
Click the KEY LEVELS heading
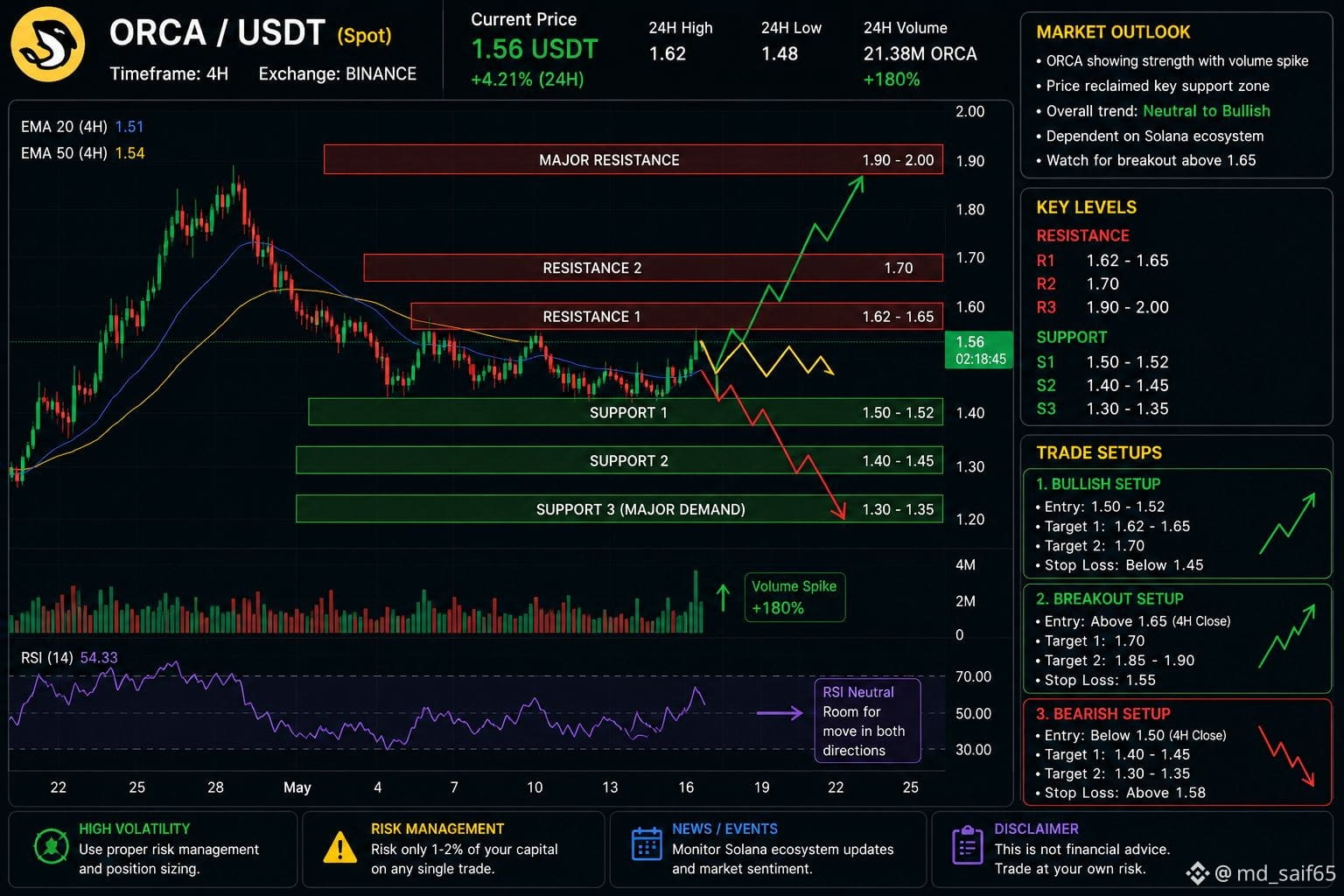point(1086,206)
